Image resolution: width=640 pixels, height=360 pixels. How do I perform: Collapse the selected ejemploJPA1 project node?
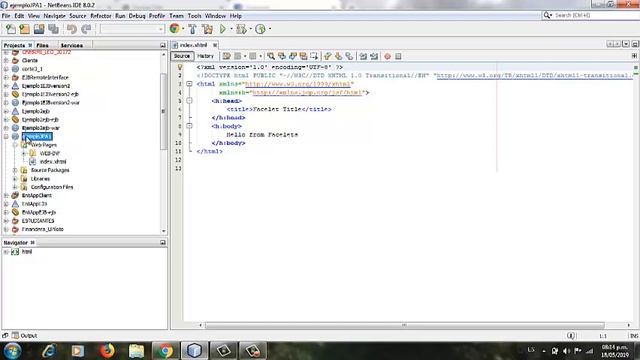tap(6, 136)
